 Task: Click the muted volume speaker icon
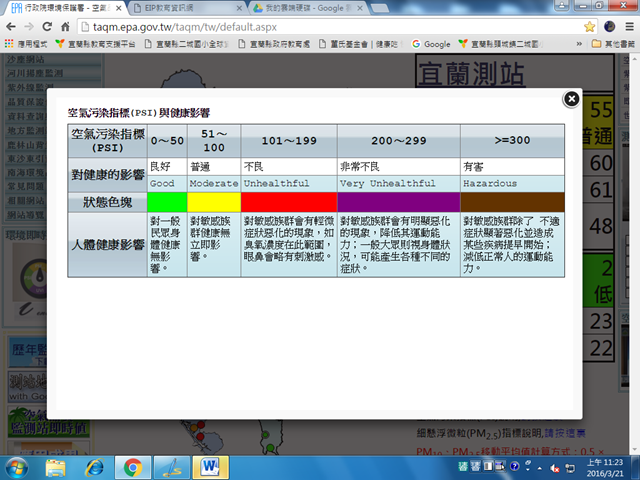[555, 468]
